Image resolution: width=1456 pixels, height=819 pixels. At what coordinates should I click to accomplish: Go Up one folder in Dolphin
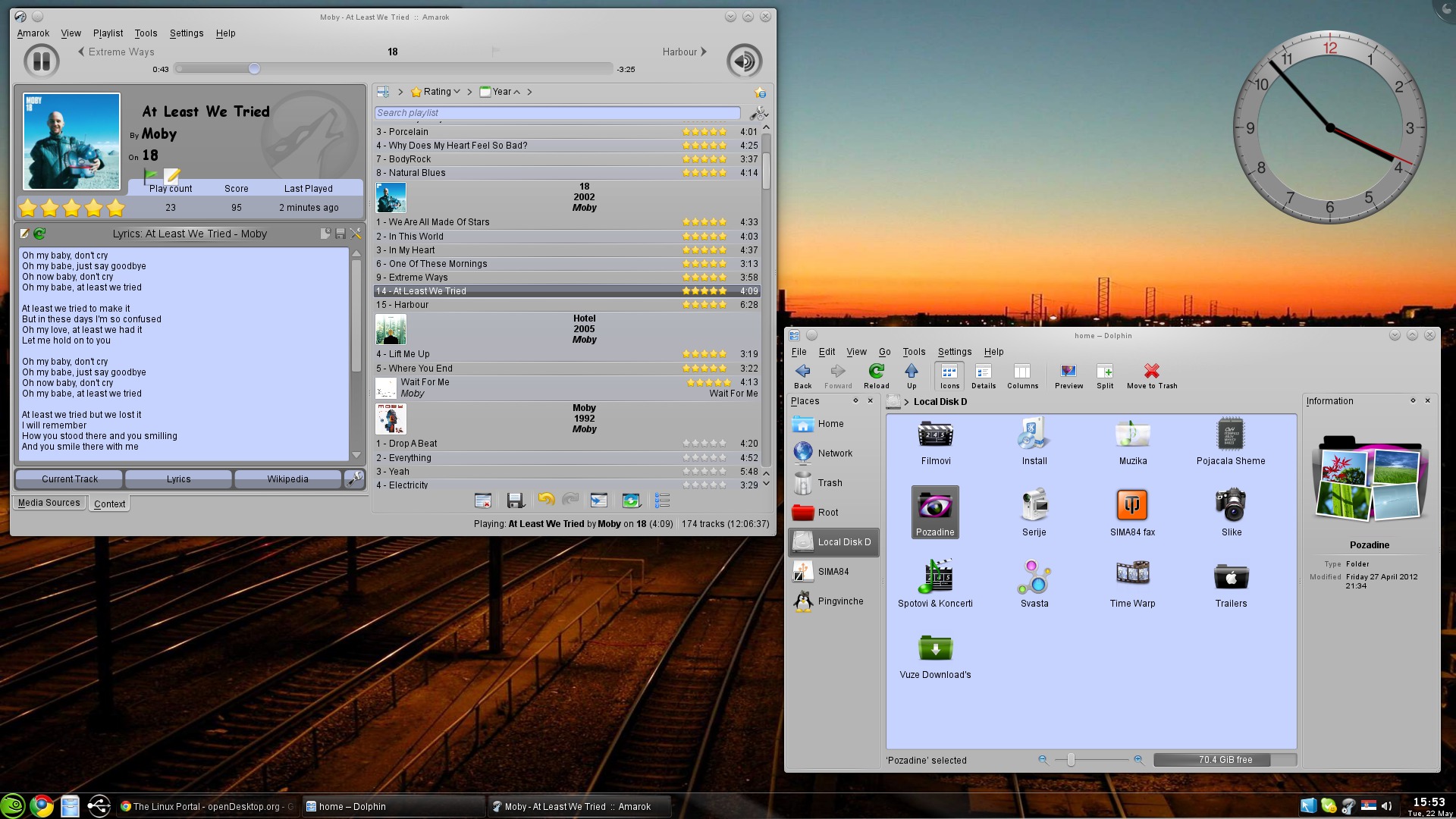(912, 376)
